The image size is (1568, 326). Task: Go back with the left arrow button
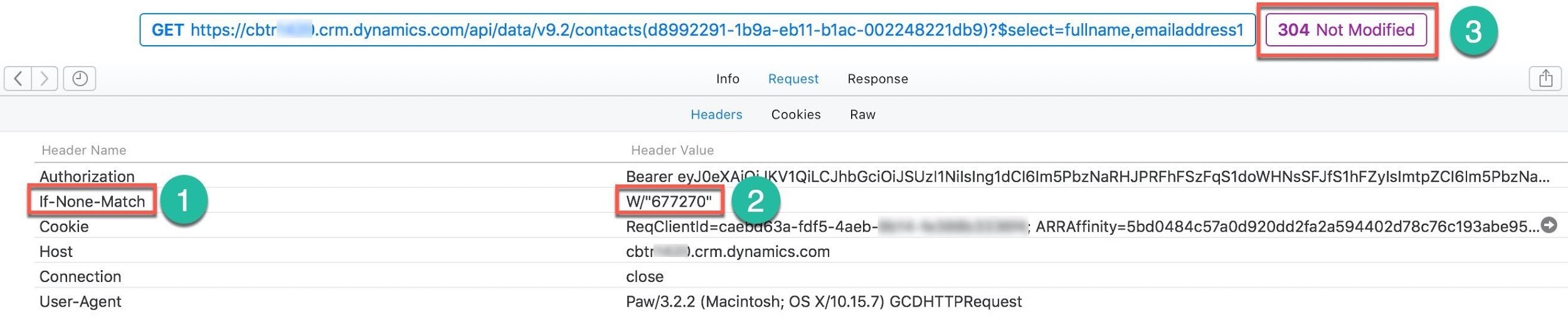tap(18, 79)
